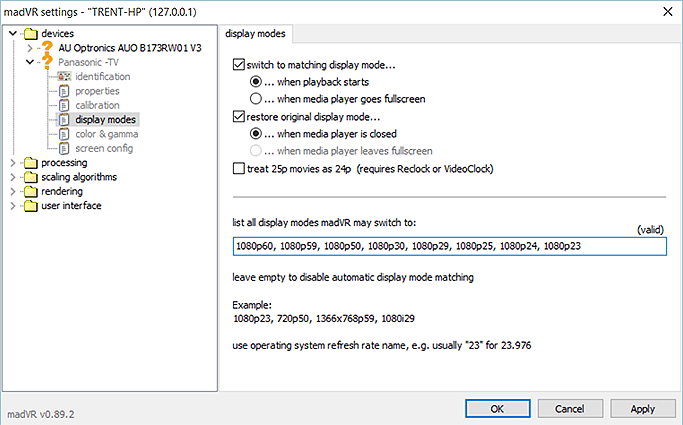The width and height of the screenshot is (683, 425).
Task: Click the user interface tree label
Action: click(x=71, y=206)
